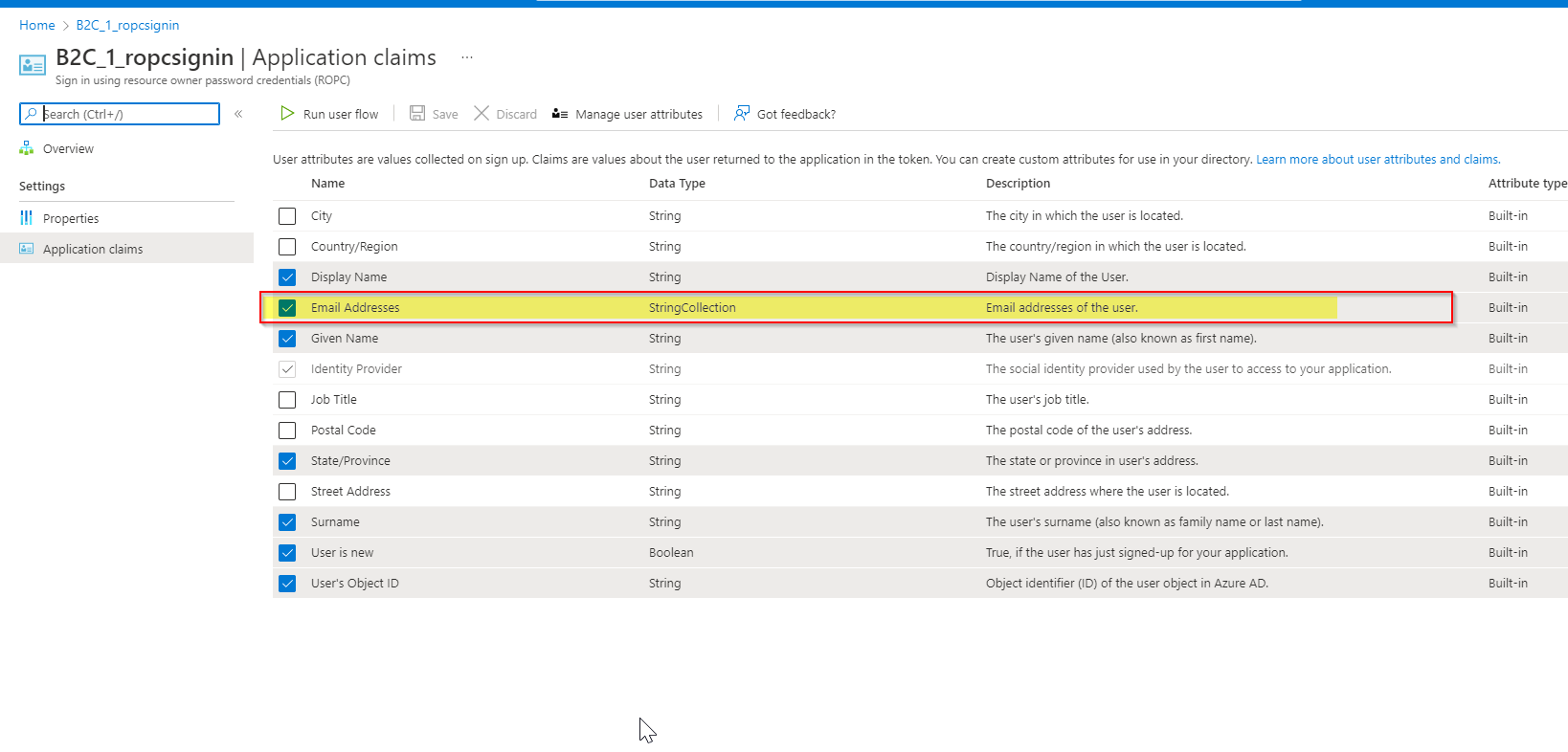The width and height of the screenshot is (1568, 752).
Task: Click the B2C_1_ropcsignin breadcrumb link
Action: pos(127,26)
